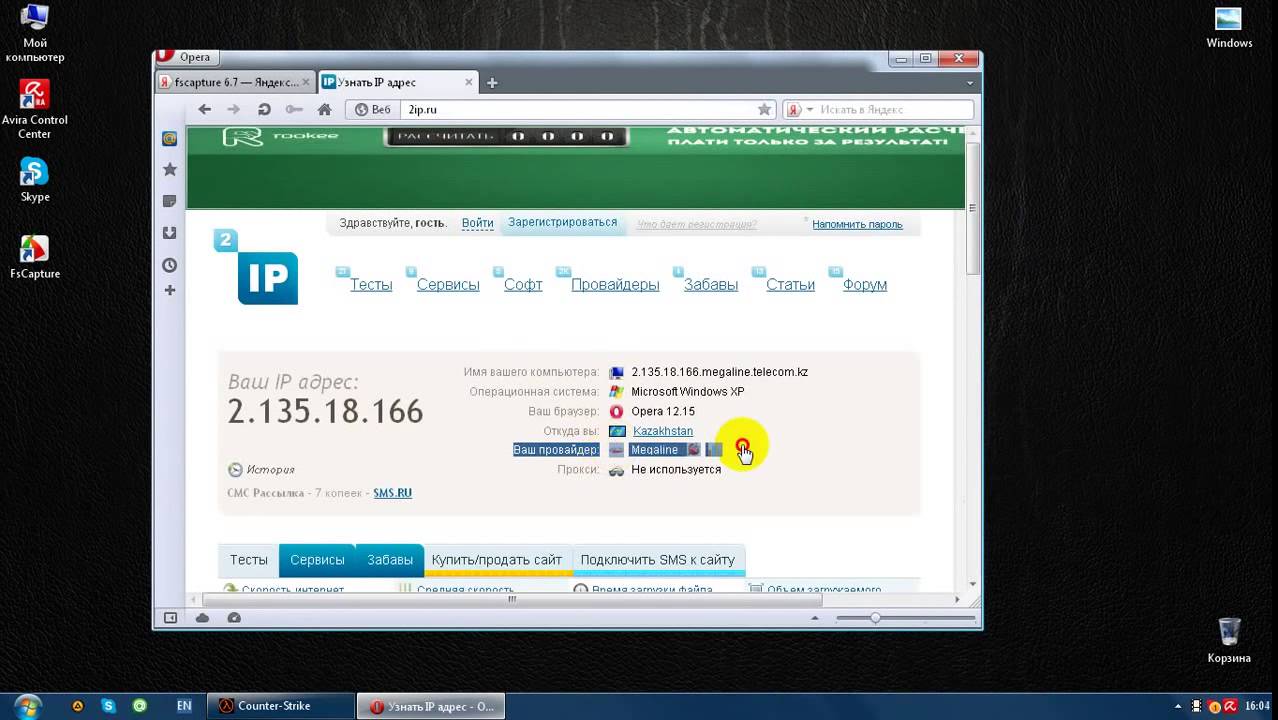
Task: Reload the 2ip.ru page
Action: click(x=264, y=109)
